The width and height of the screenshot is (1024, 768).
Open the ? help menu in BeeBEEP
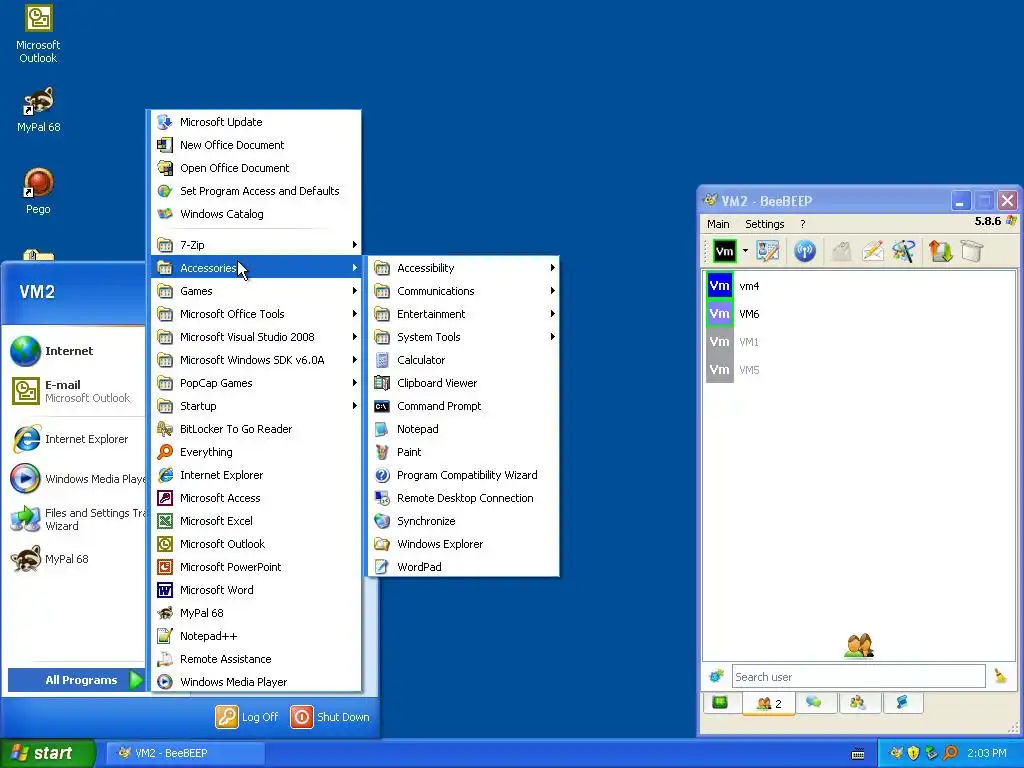(x=803, y=224)
